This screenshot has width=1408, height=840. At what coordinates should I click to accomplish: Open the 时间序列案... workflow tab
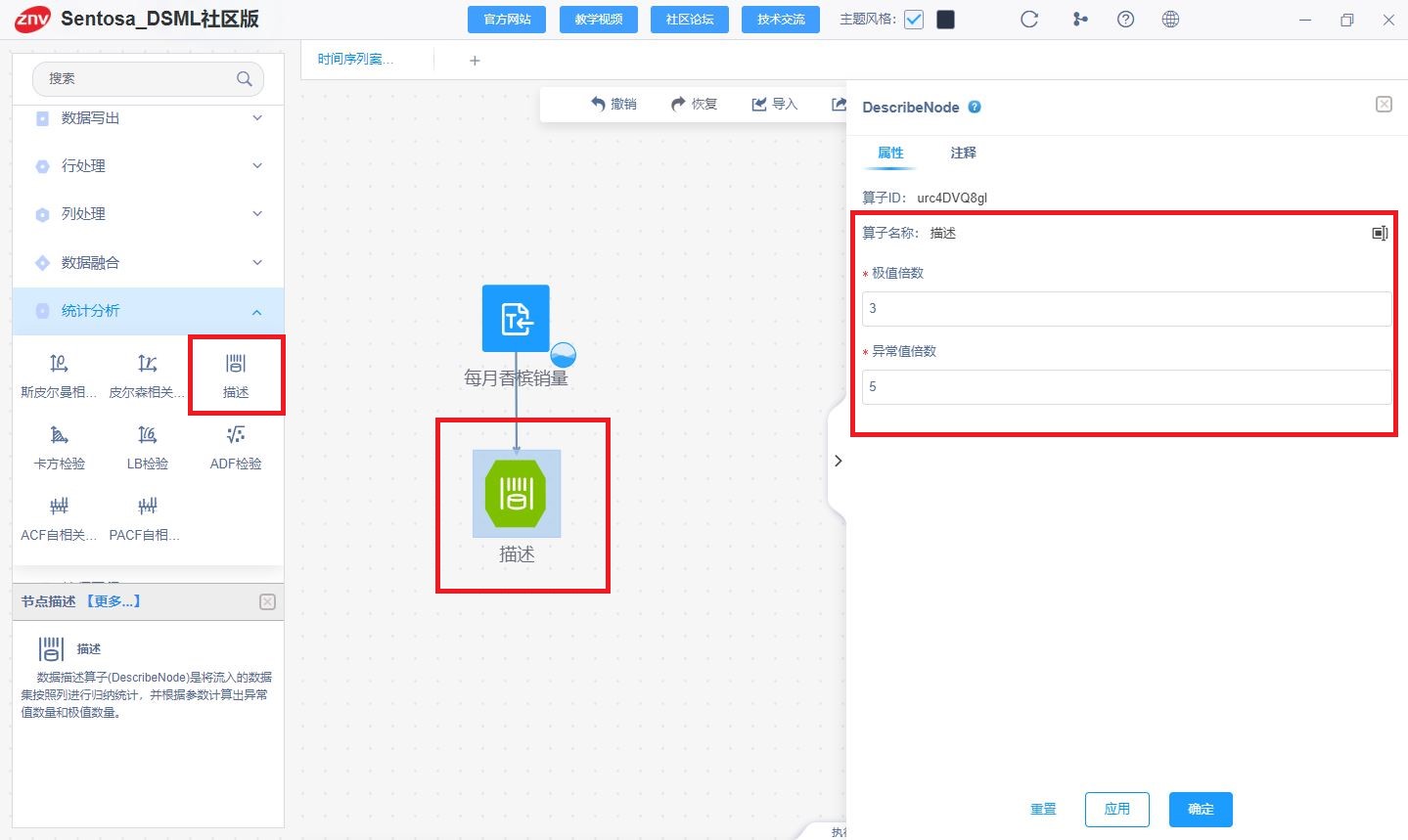tap(356, 60)
